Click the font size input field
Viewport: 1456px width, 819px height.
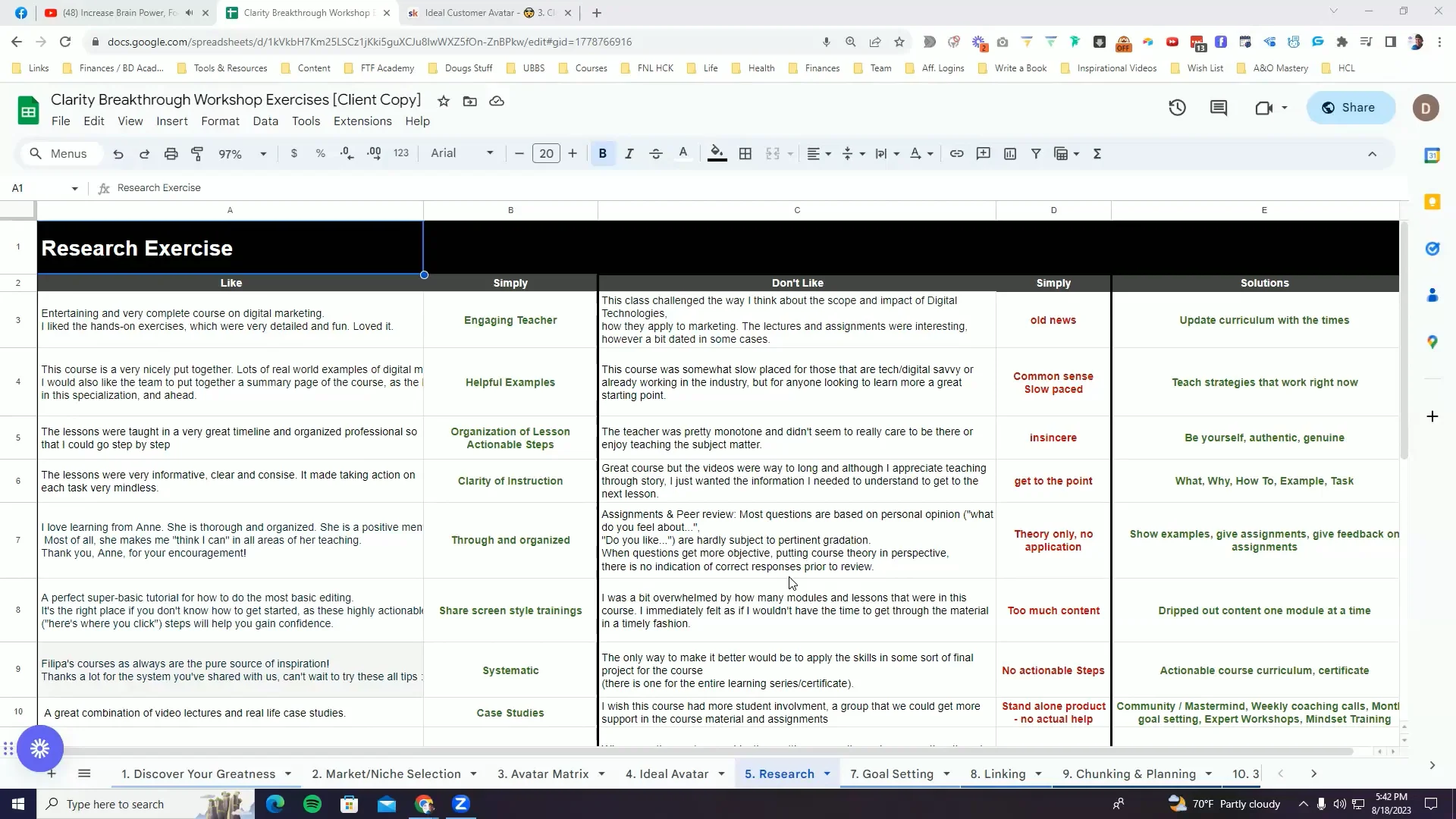point(546,154)
